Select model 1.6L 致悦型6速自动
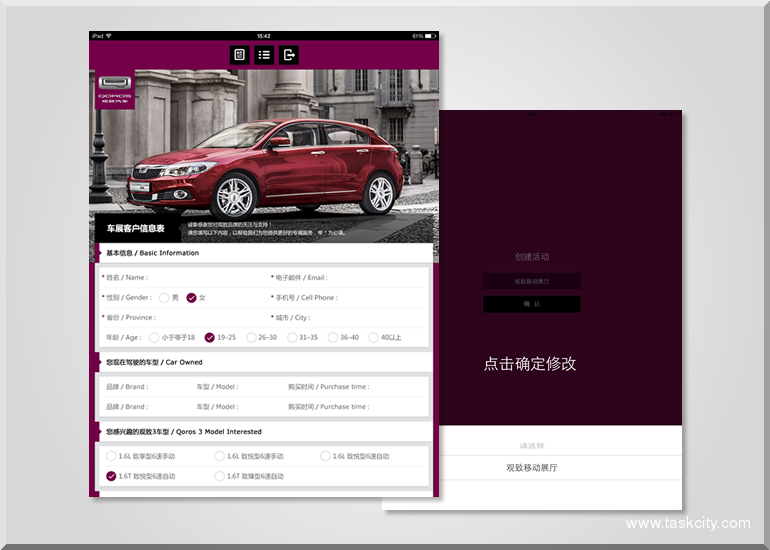The height and width of the screenshot is (550, 770). click(x=325, y=456)
